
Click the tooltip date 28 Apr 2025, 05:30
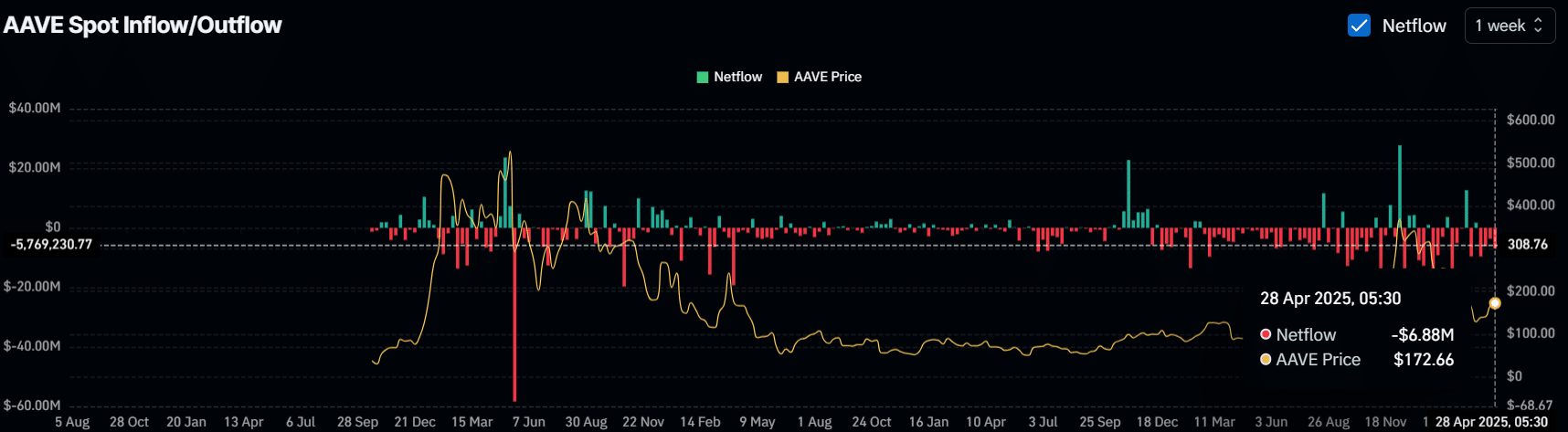point(1330,299)
